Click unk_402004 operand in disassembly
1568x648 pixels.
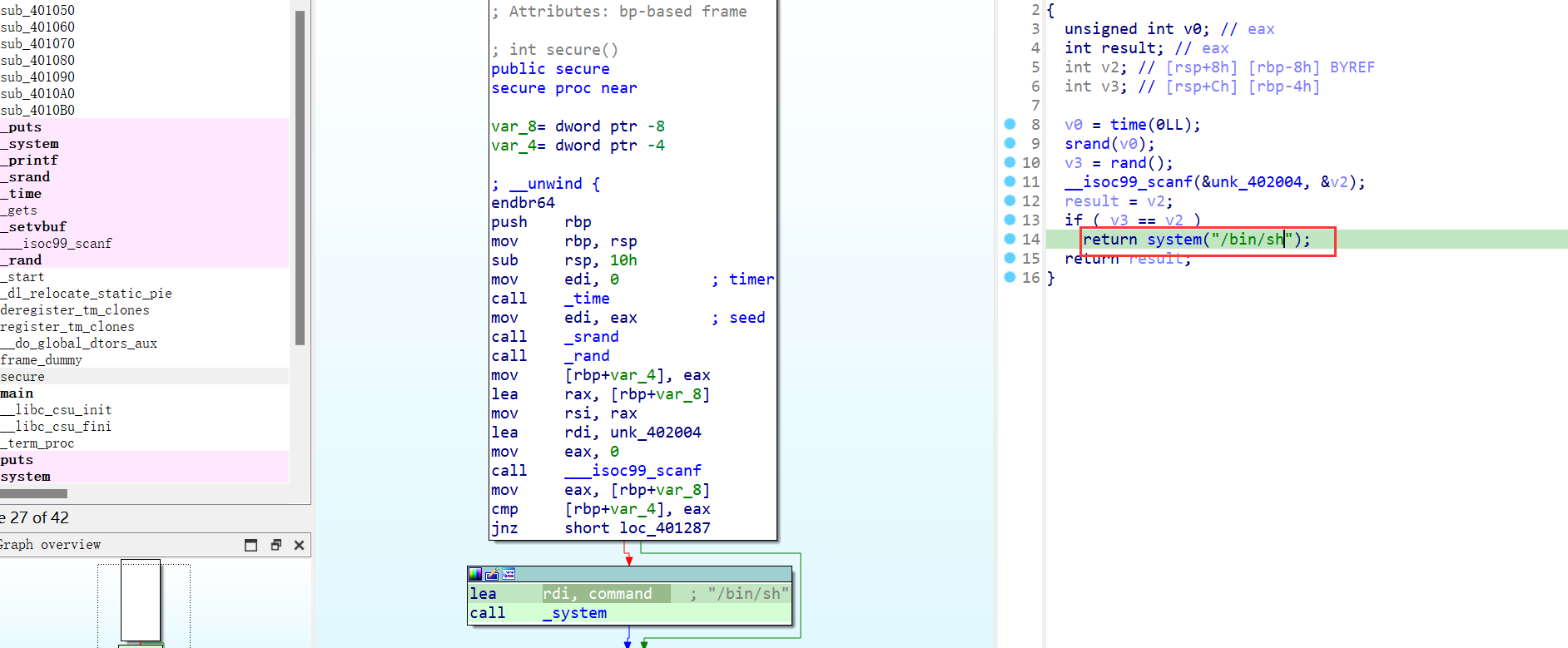pyautogui.click(x=656, y=432)
